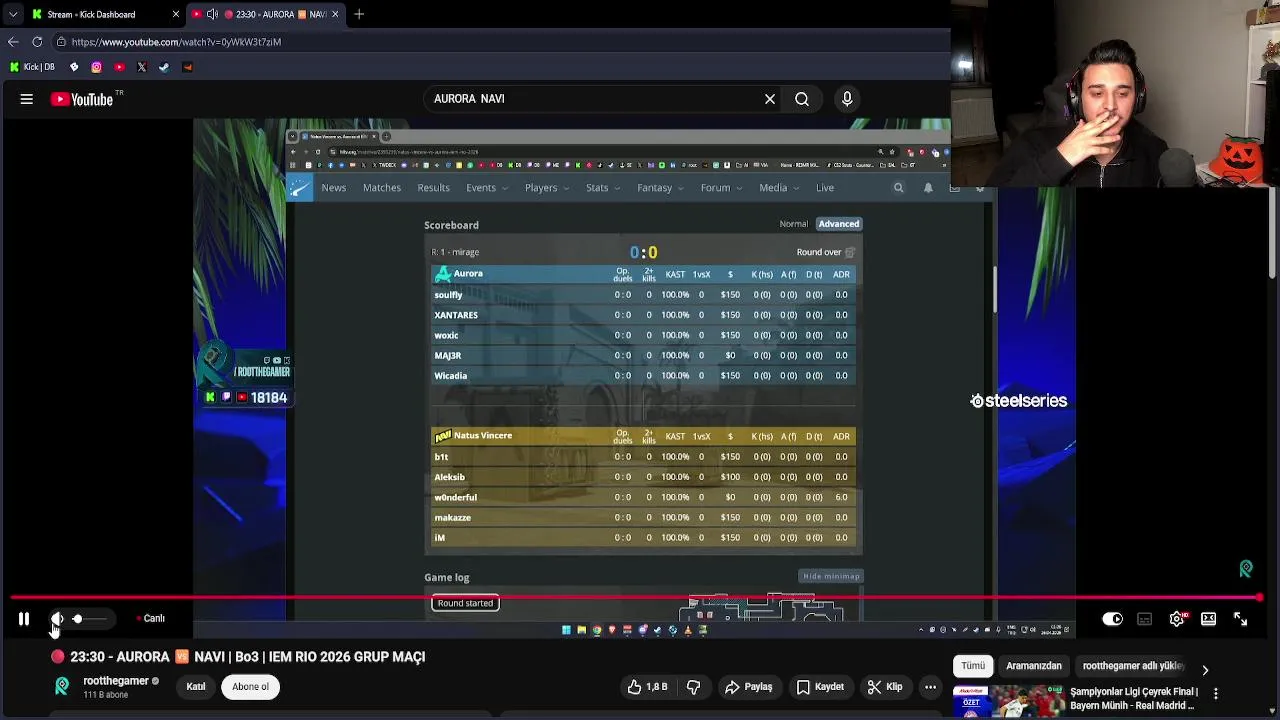The image size is (1280, 720).
Task: Subscribe with the Abone ol button
Action: 251,687
